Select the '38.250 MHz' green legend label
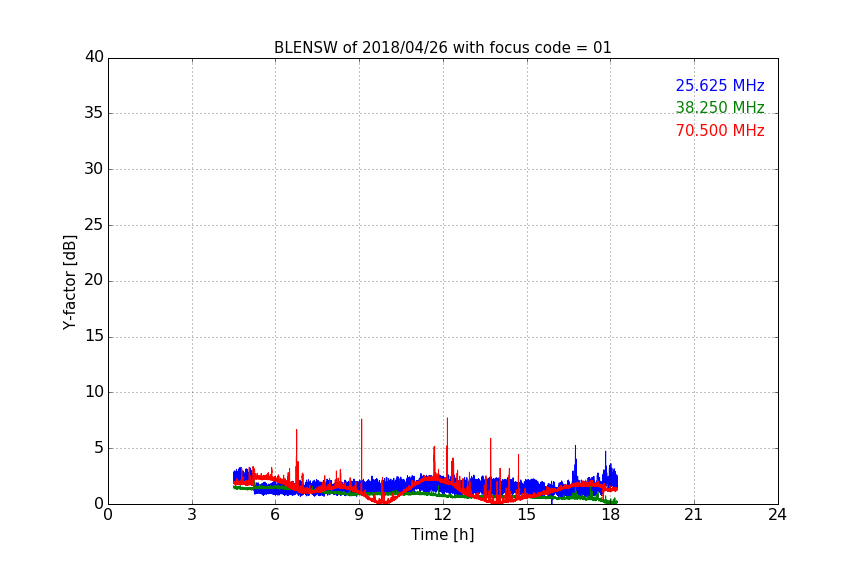864x576 pixels. point(720,107)
